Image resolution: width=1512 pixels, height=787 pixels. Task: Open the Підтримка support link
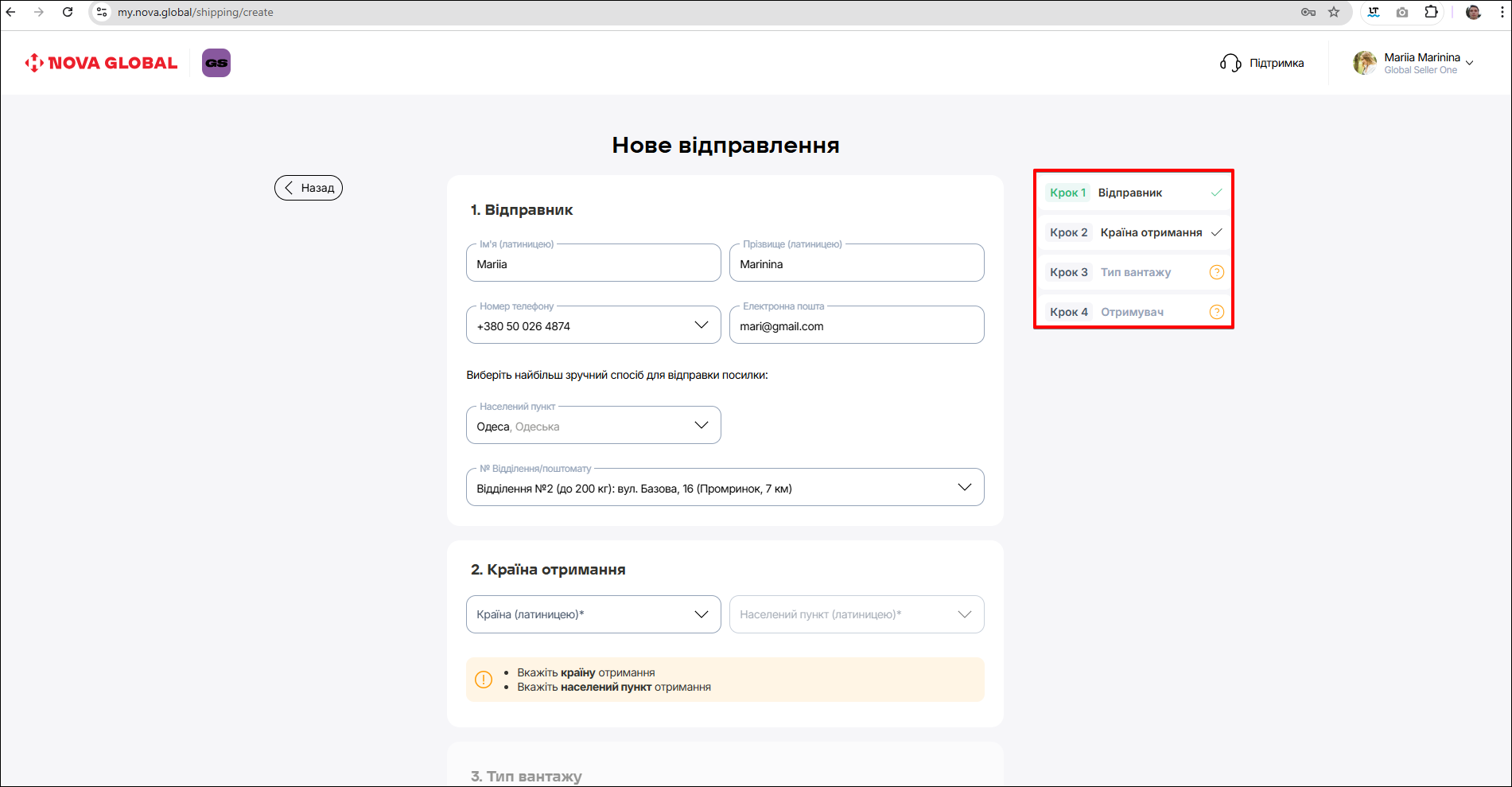tap(1276, 63)
